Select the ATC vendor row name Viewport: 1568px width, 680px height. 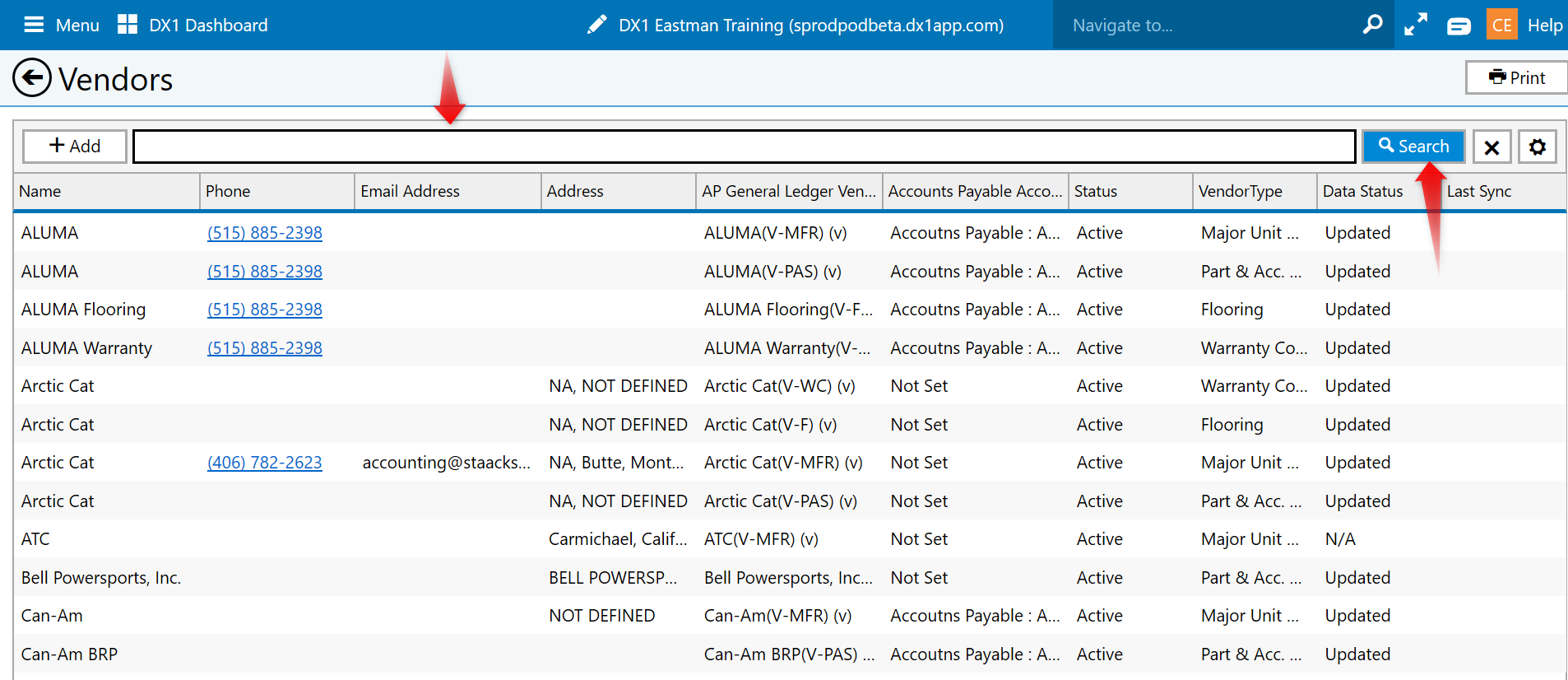[35, 539]
